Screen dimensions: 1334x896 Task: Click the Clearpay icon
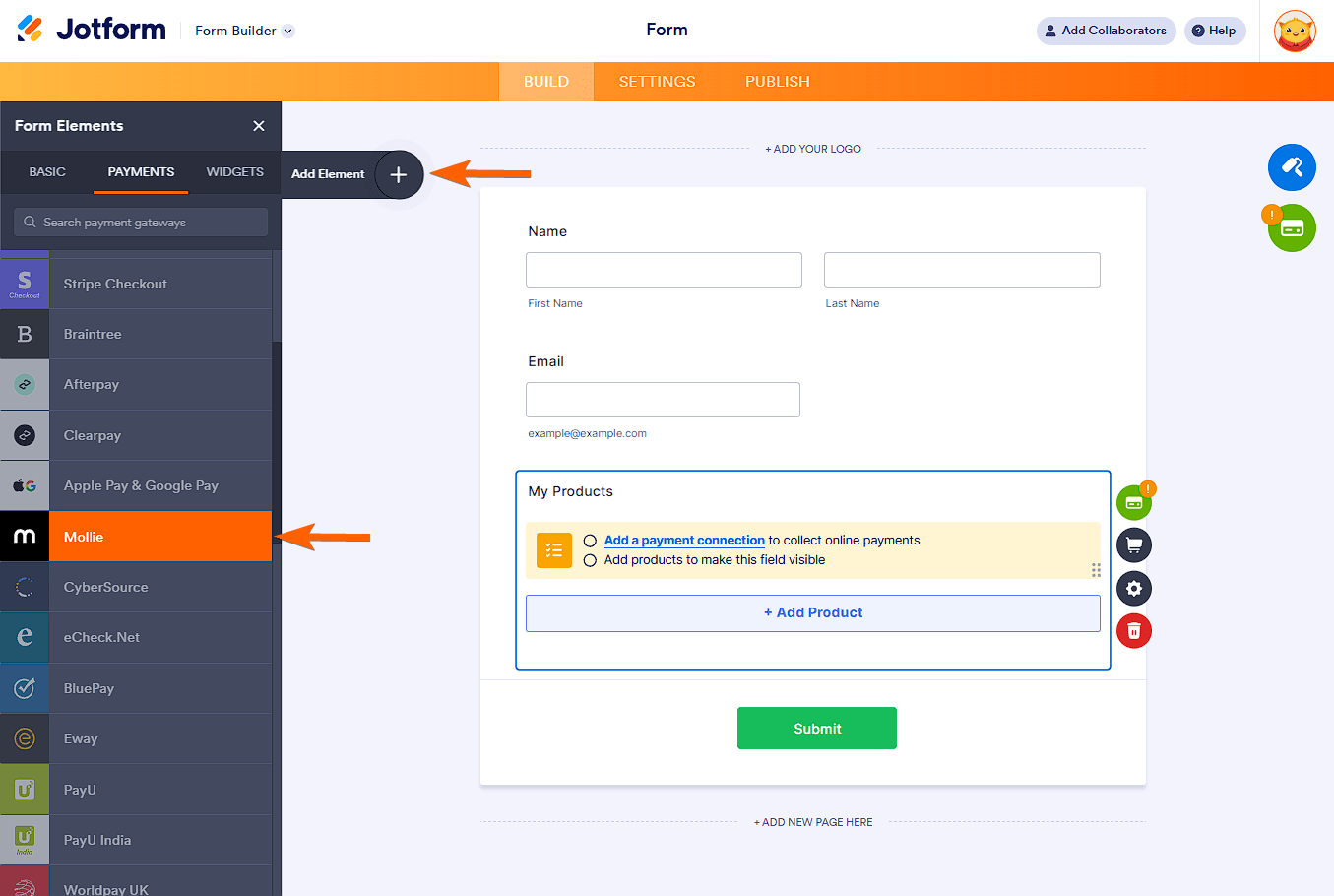click(25, 435)
